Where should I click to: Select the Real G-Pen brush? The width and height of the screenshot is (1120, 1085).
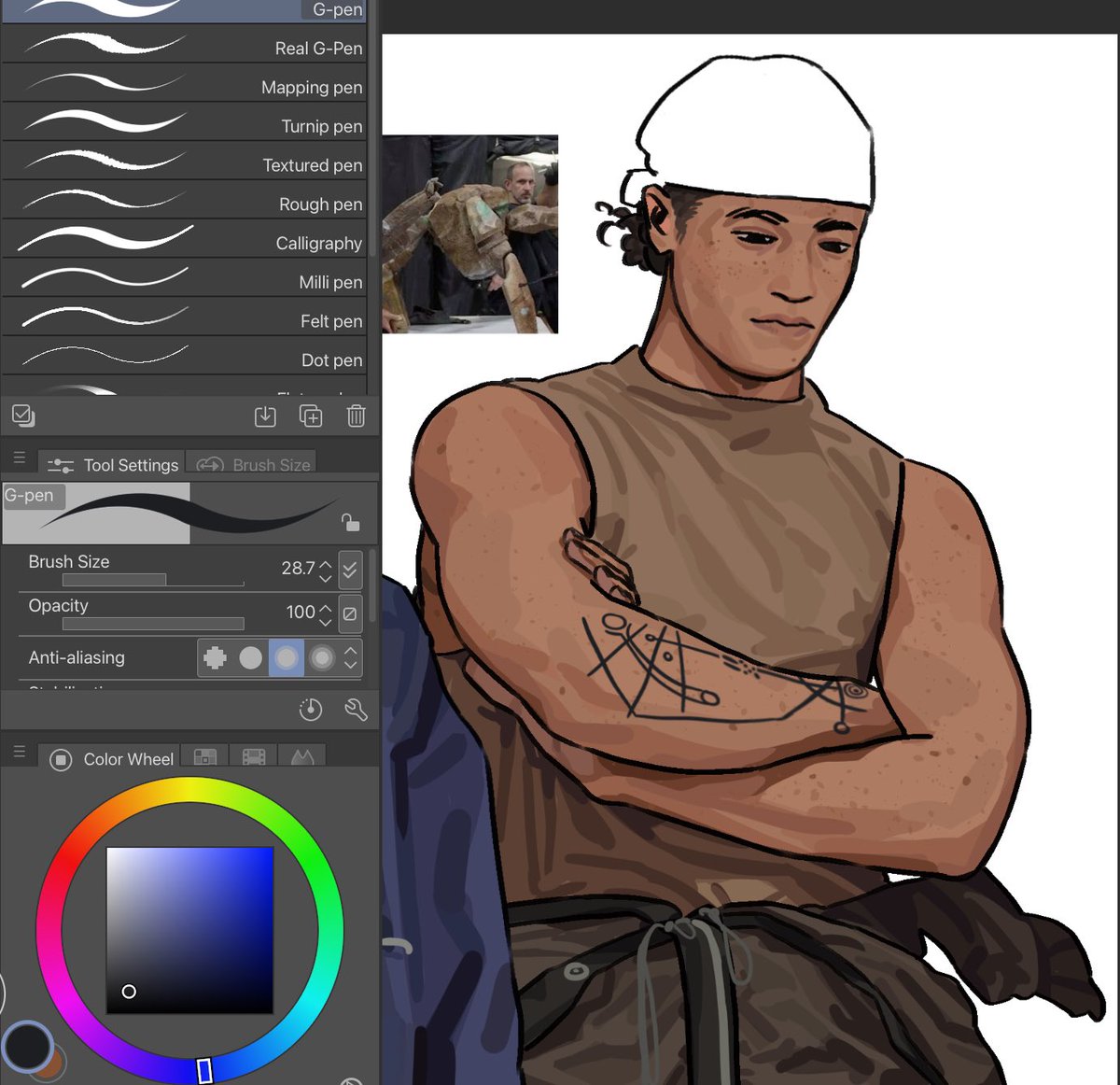coord(184,45)
